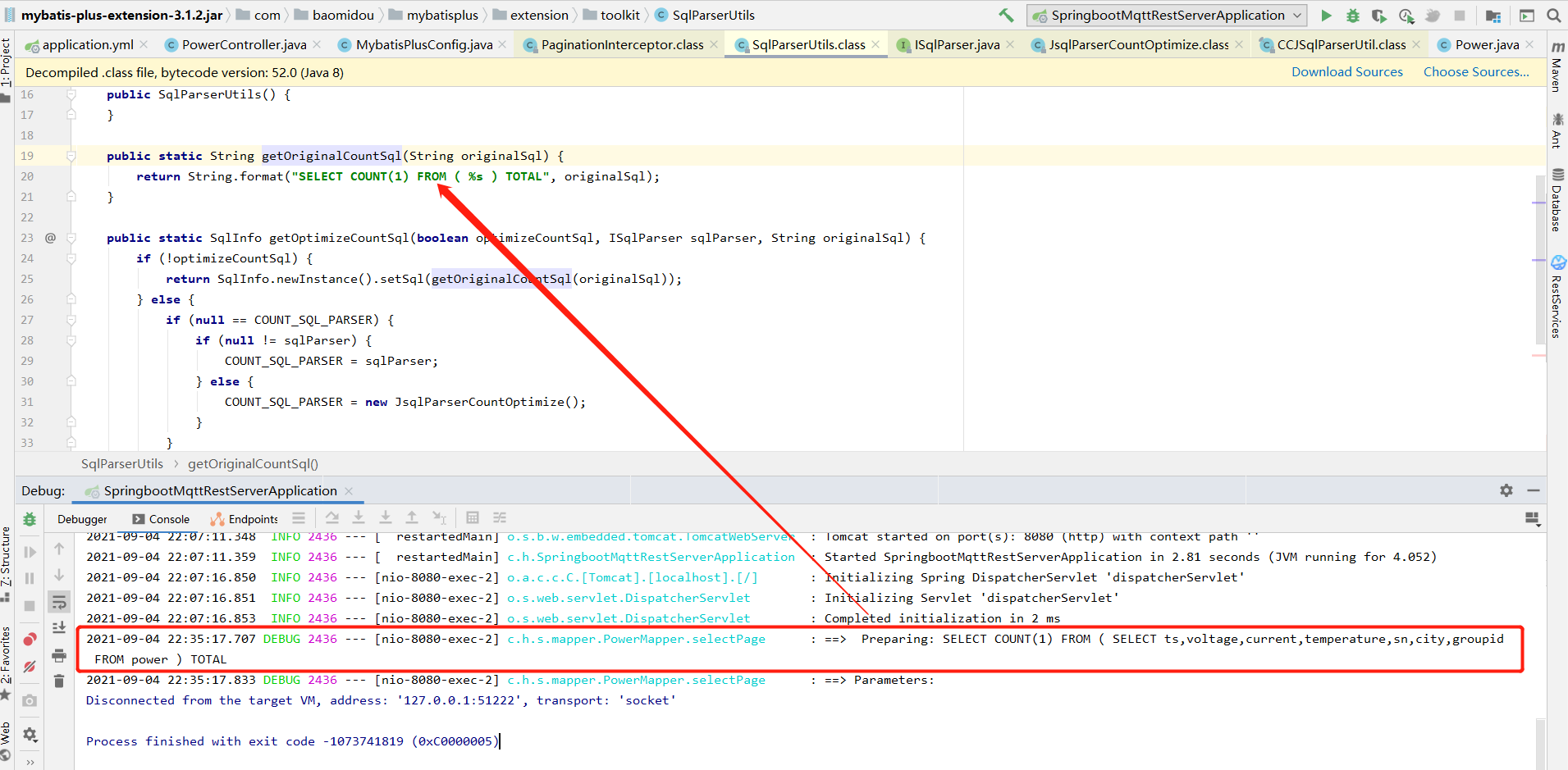1568x770 pixels.
Task: Click the Trace Current Stream Chain icon
Action: tap(500, 517)
